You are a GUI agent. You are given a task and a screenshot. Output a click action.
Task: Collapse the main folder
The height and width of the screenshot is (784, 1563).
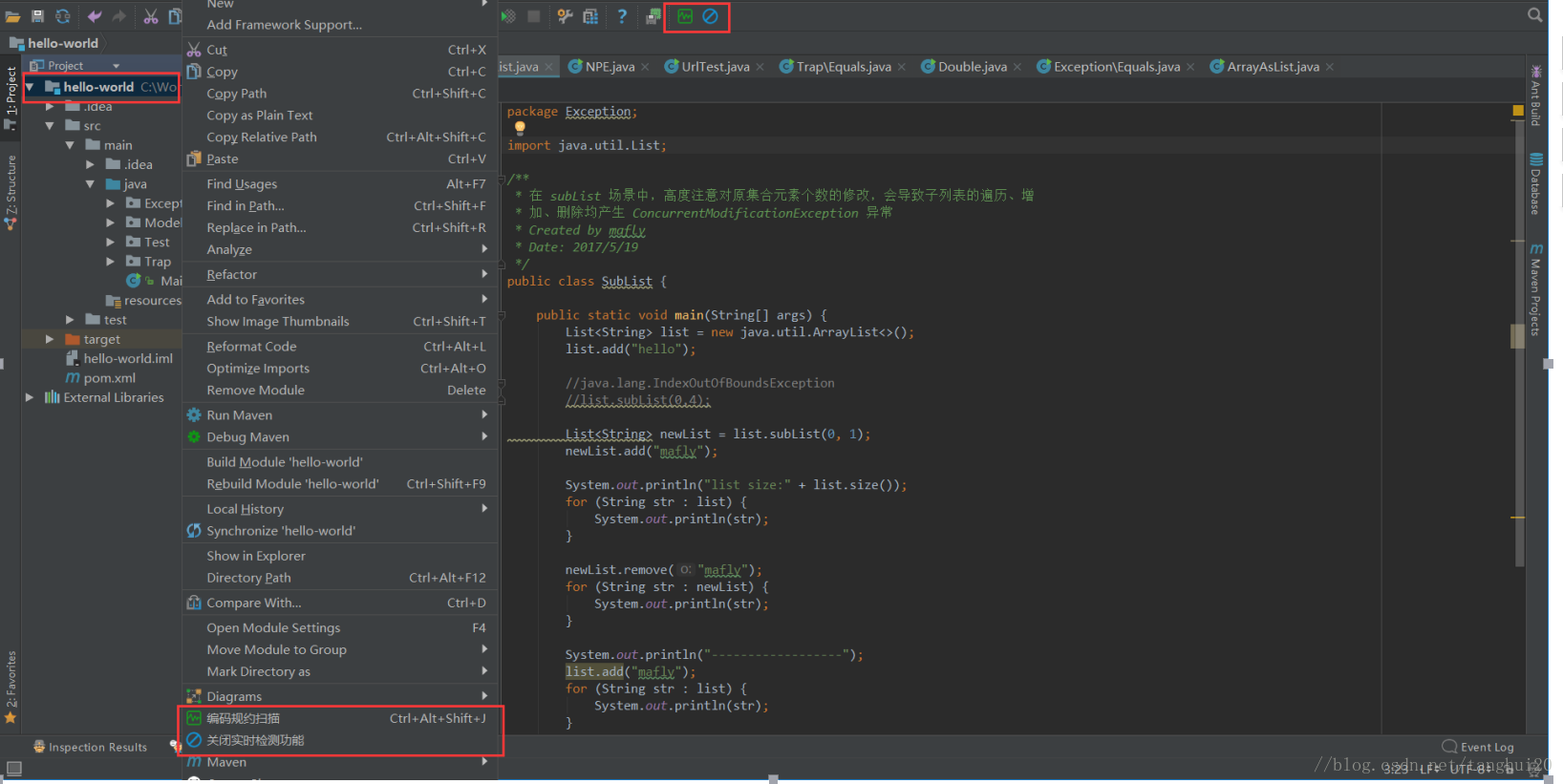(x=70, y=145)
